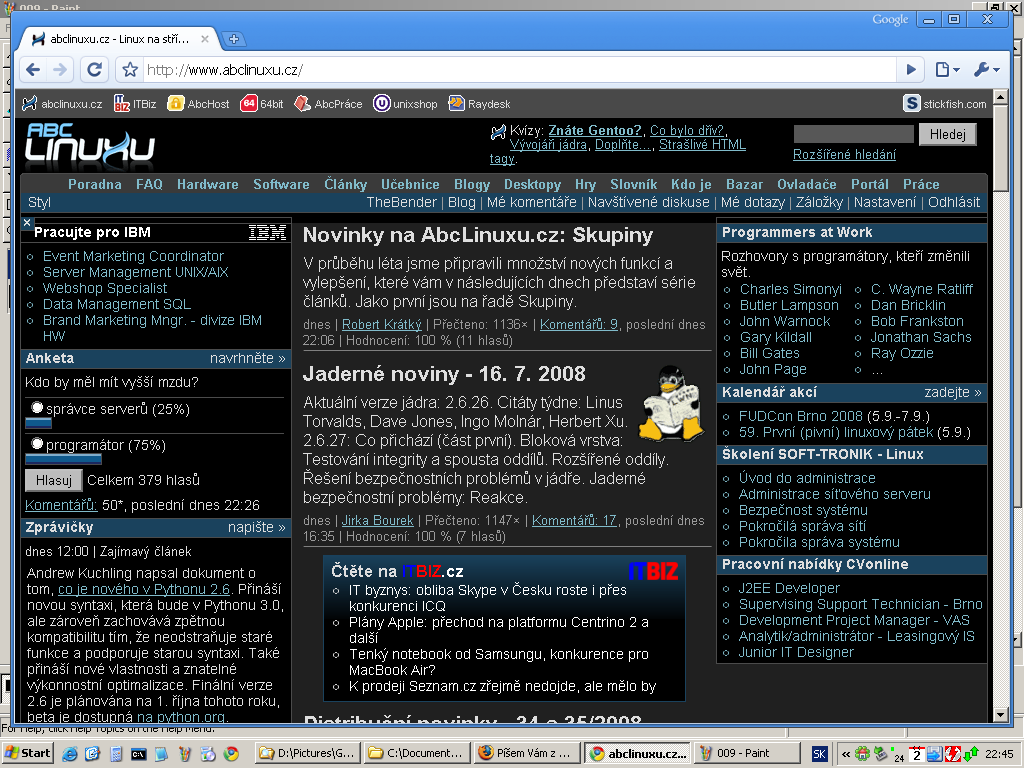Close the abclinuxu.cz browser tab
This screenshot has width=1024, height=768.
pos(204,39)
